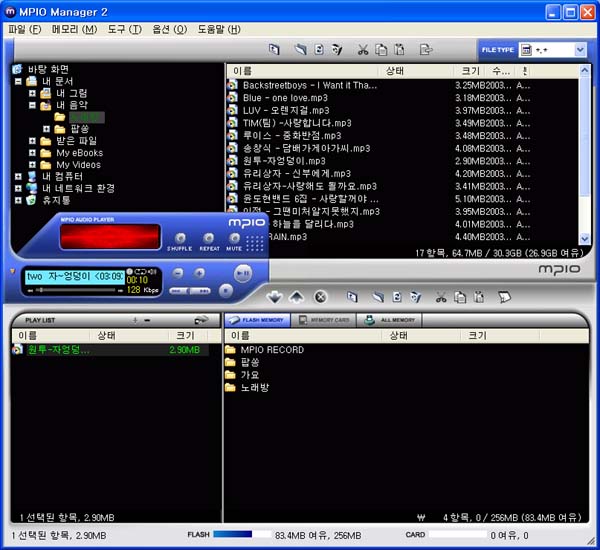Click the device toolbar's refresh icon

[397, 297]
